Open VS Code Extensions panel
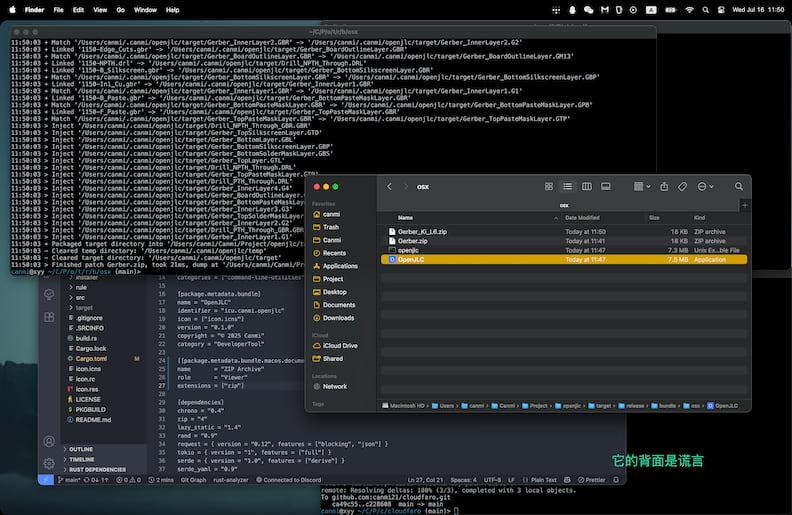 tap(49, 317)
